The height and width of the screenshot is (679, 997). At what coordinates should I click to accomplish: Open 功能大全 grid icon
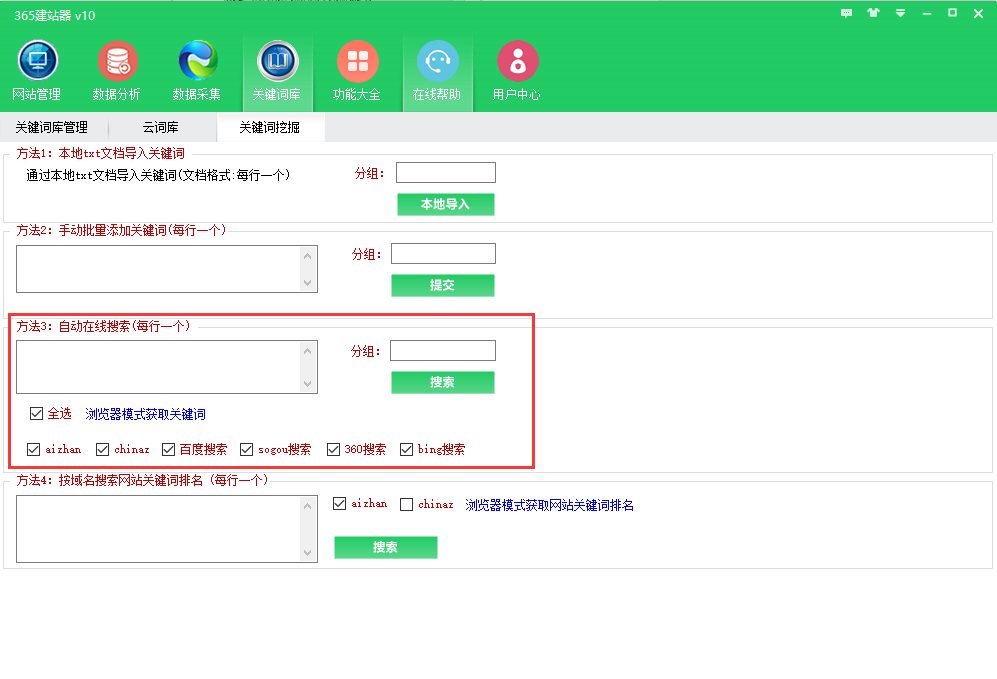pos(357,61)
